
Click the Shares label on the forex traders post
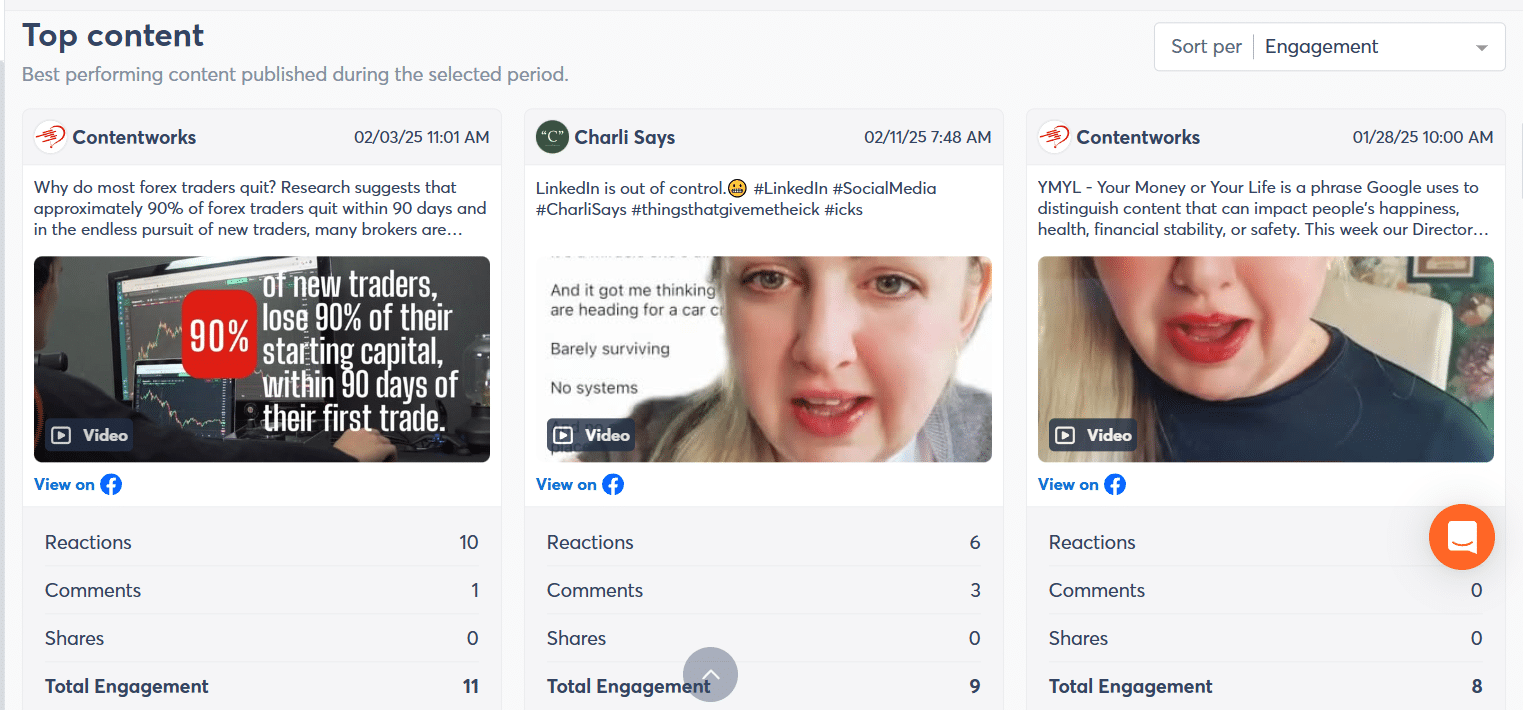pos(74,638)
